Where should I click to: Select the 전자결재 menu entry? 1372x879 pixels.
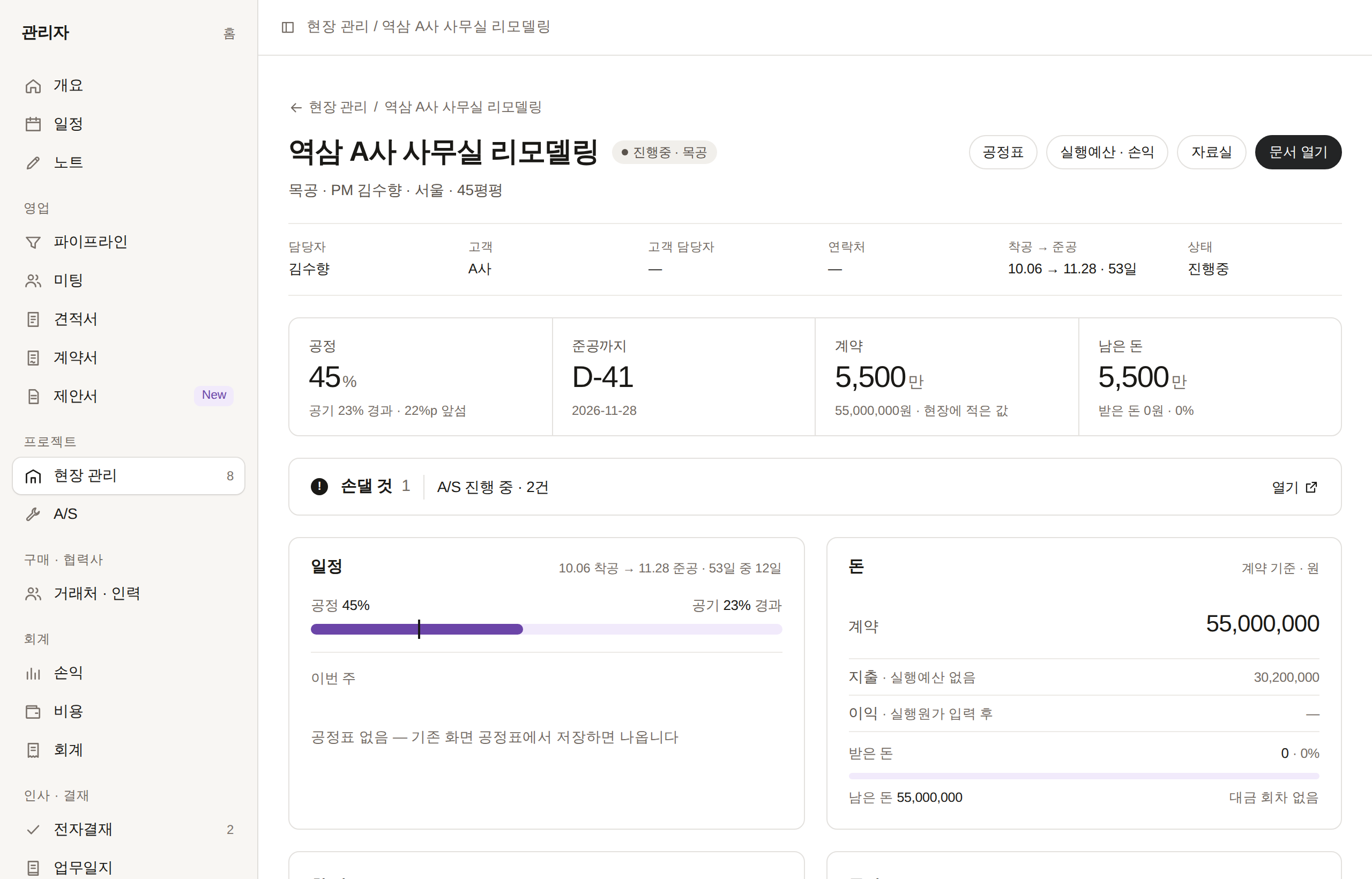click(129, 829)
